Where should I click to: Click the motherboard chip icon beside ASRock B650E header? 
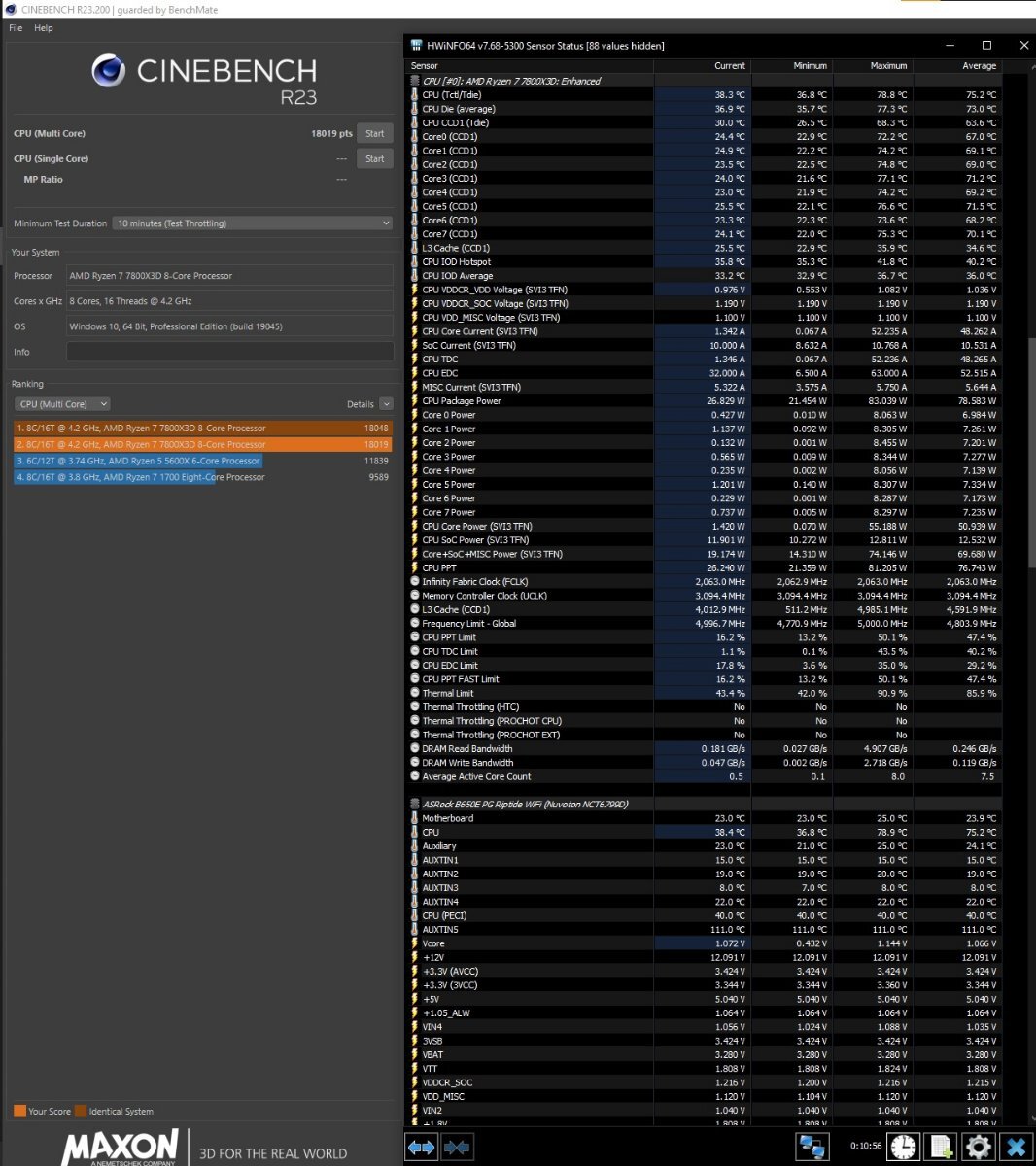point(415,805)
